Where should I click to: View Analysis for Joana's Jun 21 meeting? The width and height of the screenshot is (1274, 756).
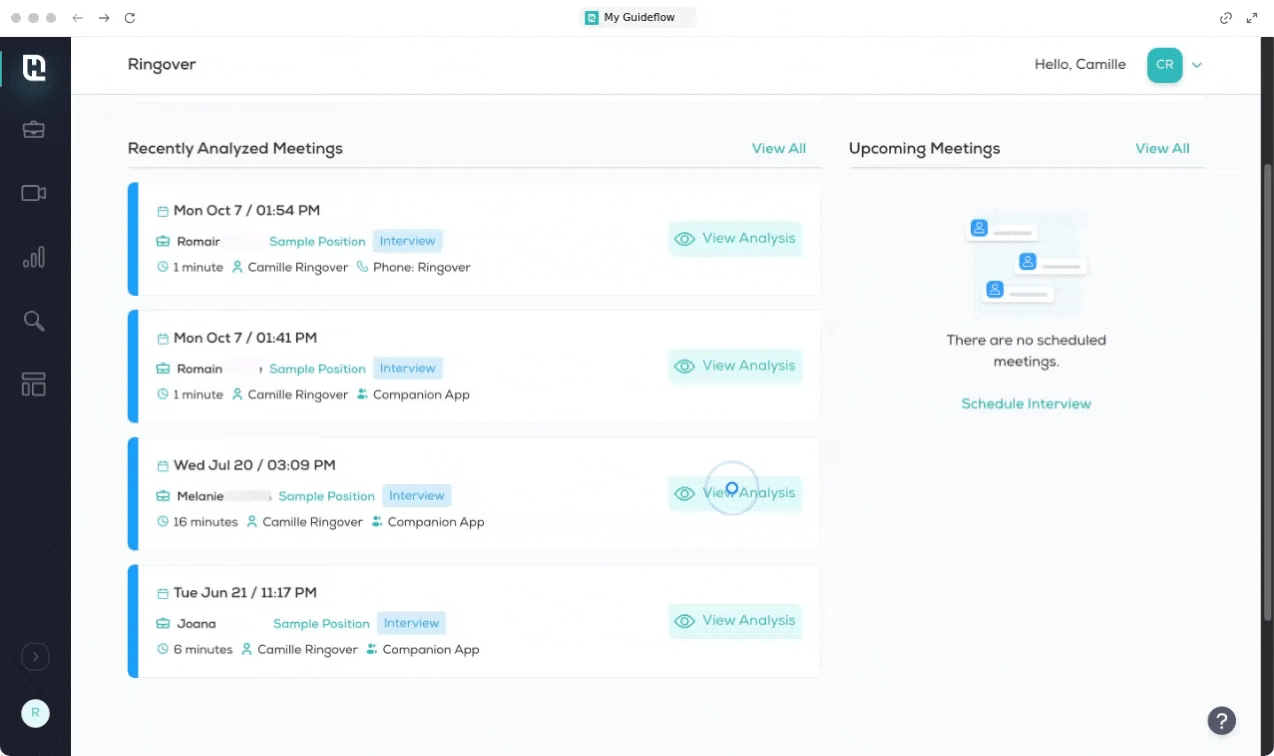[735, 621]
